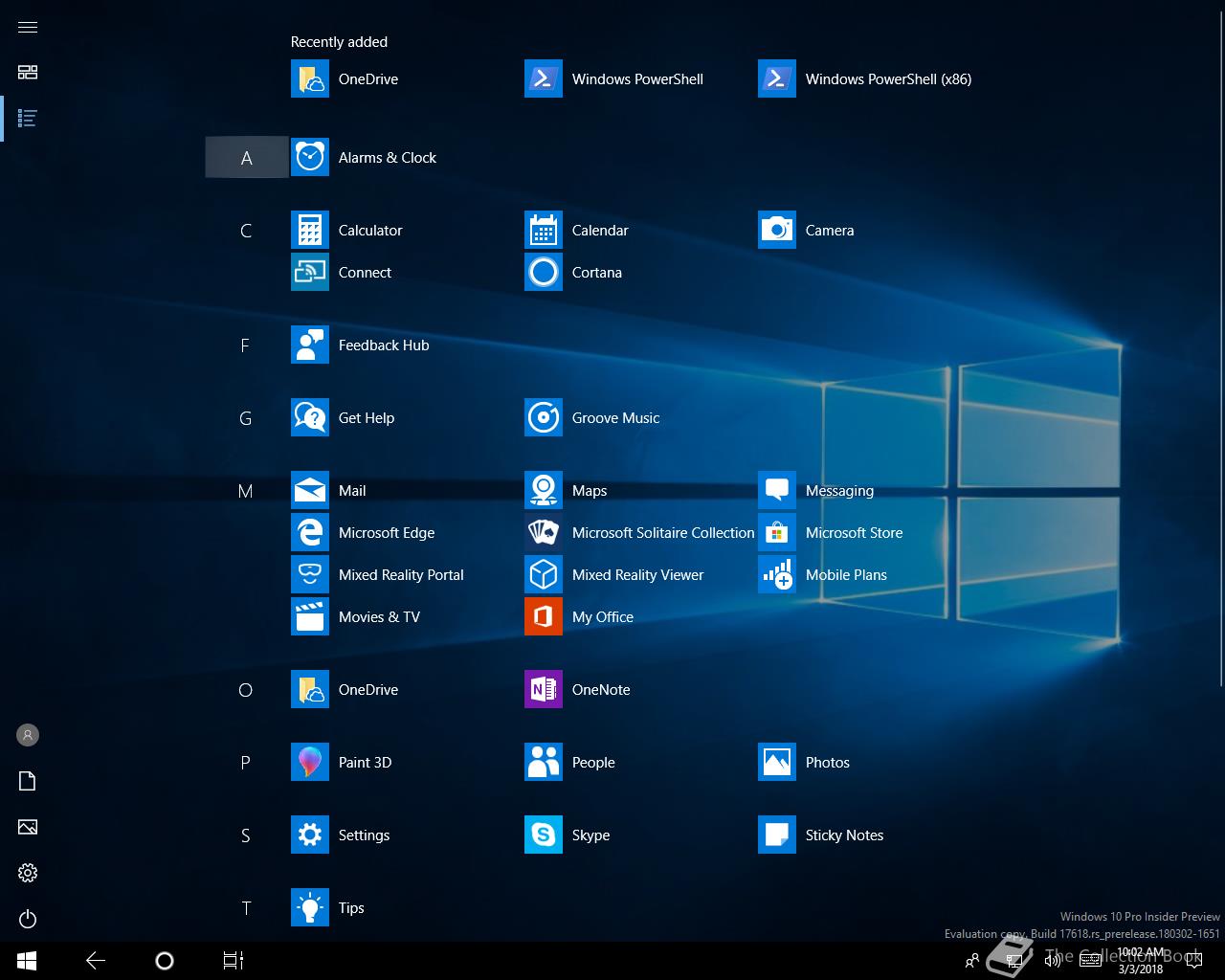The image size is (1225, 980).
Task: Expand the hamburger menu at top left
Action: click(28, 27)
